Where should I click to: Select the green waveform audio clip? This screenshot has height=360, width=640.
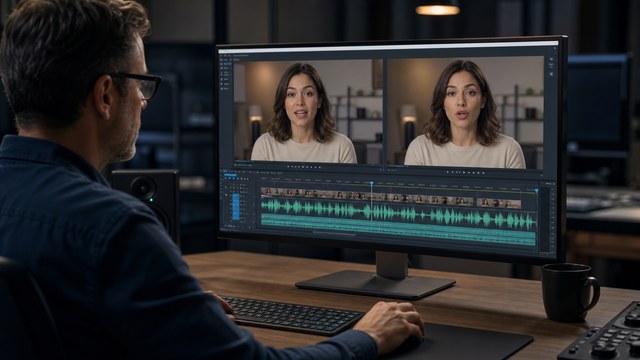coord(398,214)
